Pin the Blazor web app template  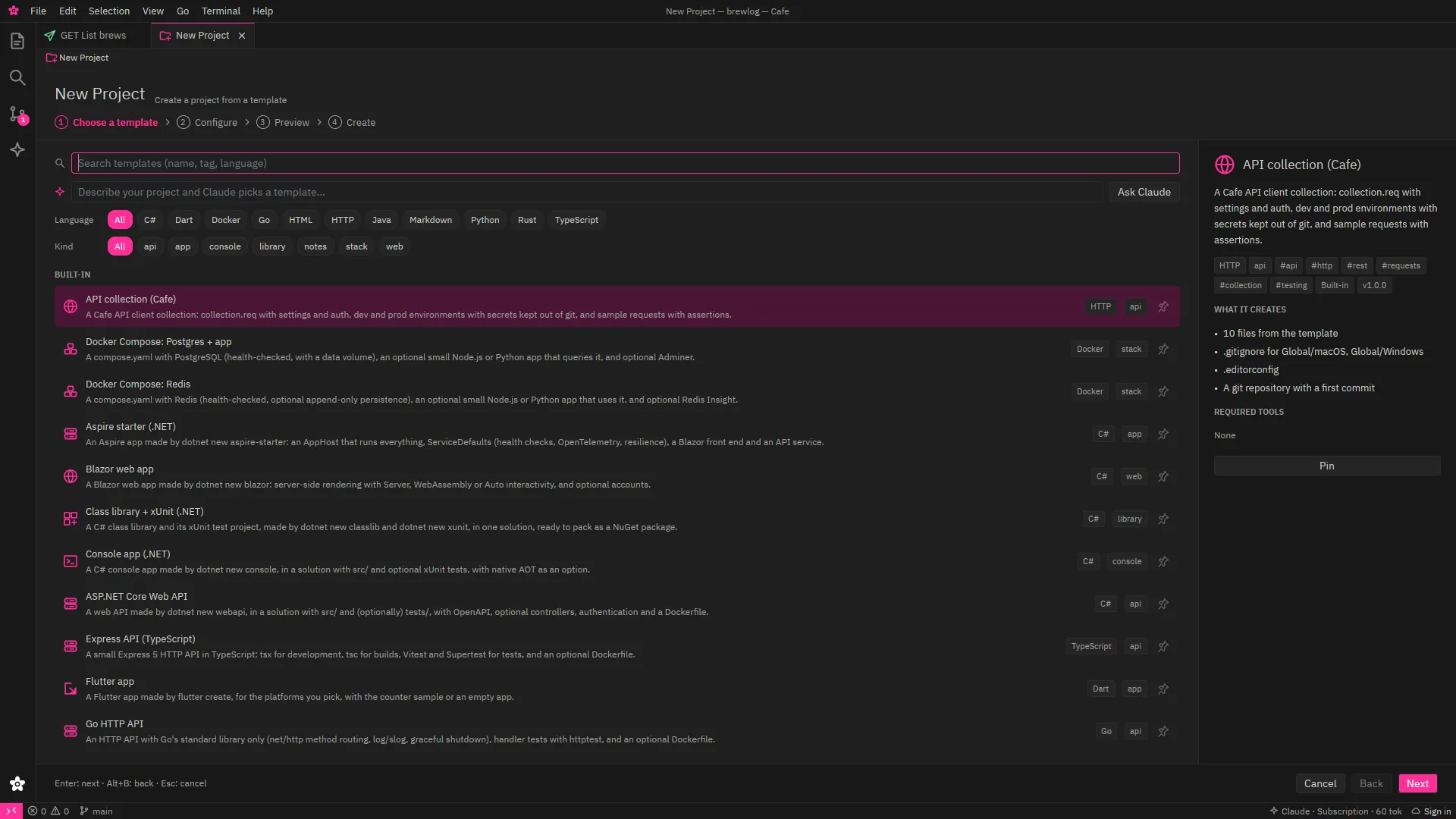coord(1163,476)
